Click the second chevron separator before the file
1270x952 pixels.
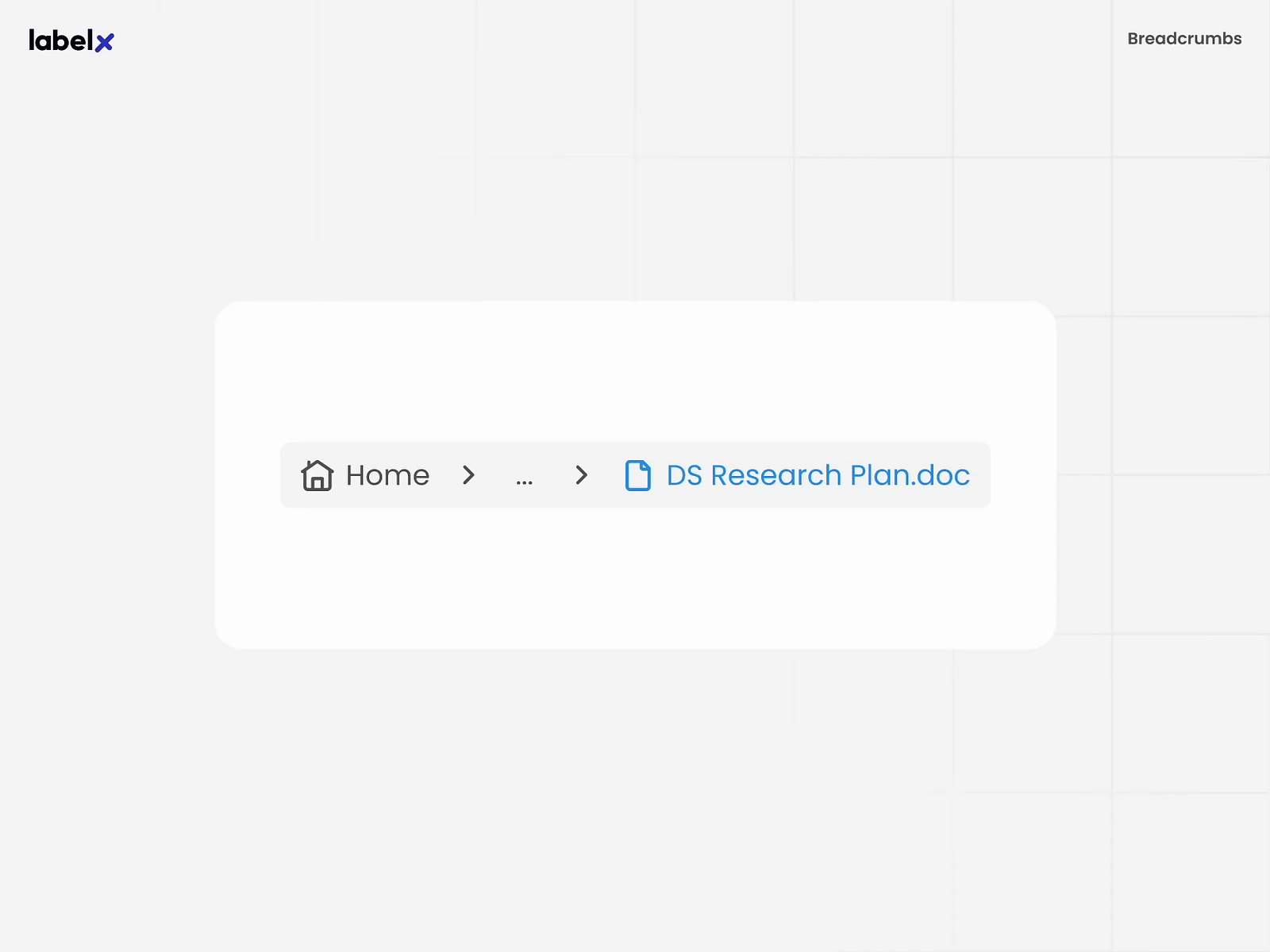coord(582,475)
